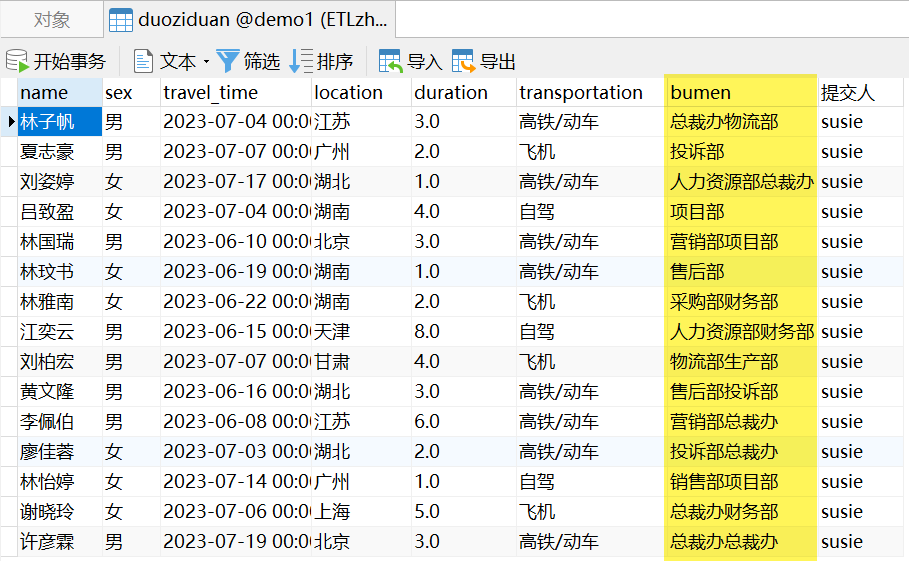The image size is (909, 561).
Task: Click the bumen cell 人力资源部财务部
Action: click(741, 332)
